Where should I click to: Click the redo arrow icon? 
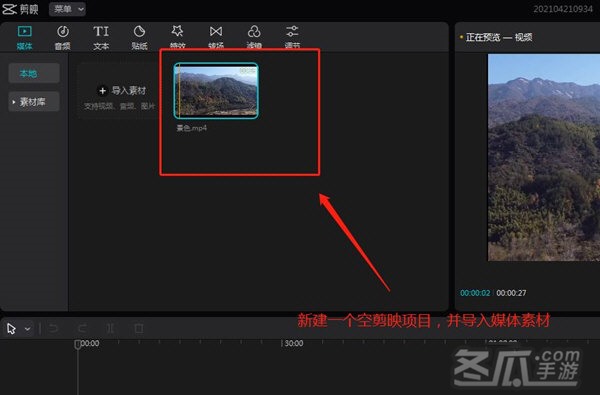82,328
